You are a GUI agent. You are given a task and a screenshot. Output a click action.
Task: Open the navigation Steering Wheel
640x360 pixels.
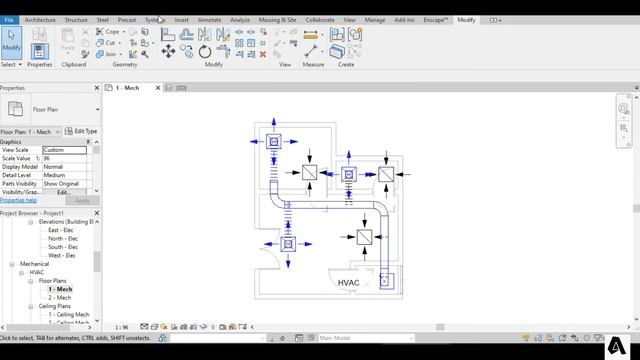pos(624,108)
